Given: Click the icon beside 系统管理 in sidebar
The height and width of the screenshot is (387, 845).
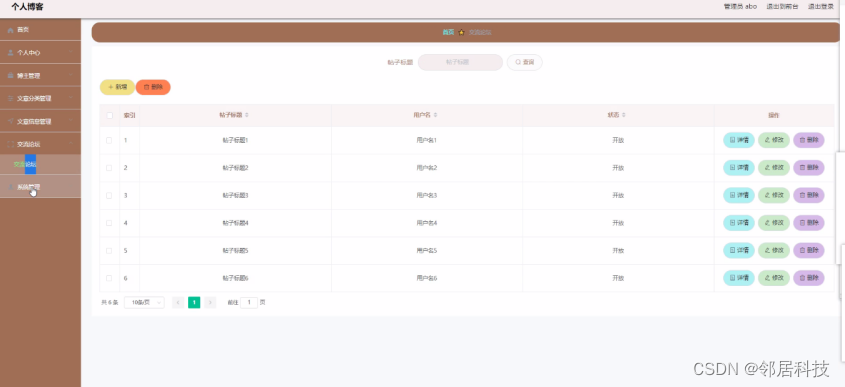Looking at the screenshot, I should [10, 187].
